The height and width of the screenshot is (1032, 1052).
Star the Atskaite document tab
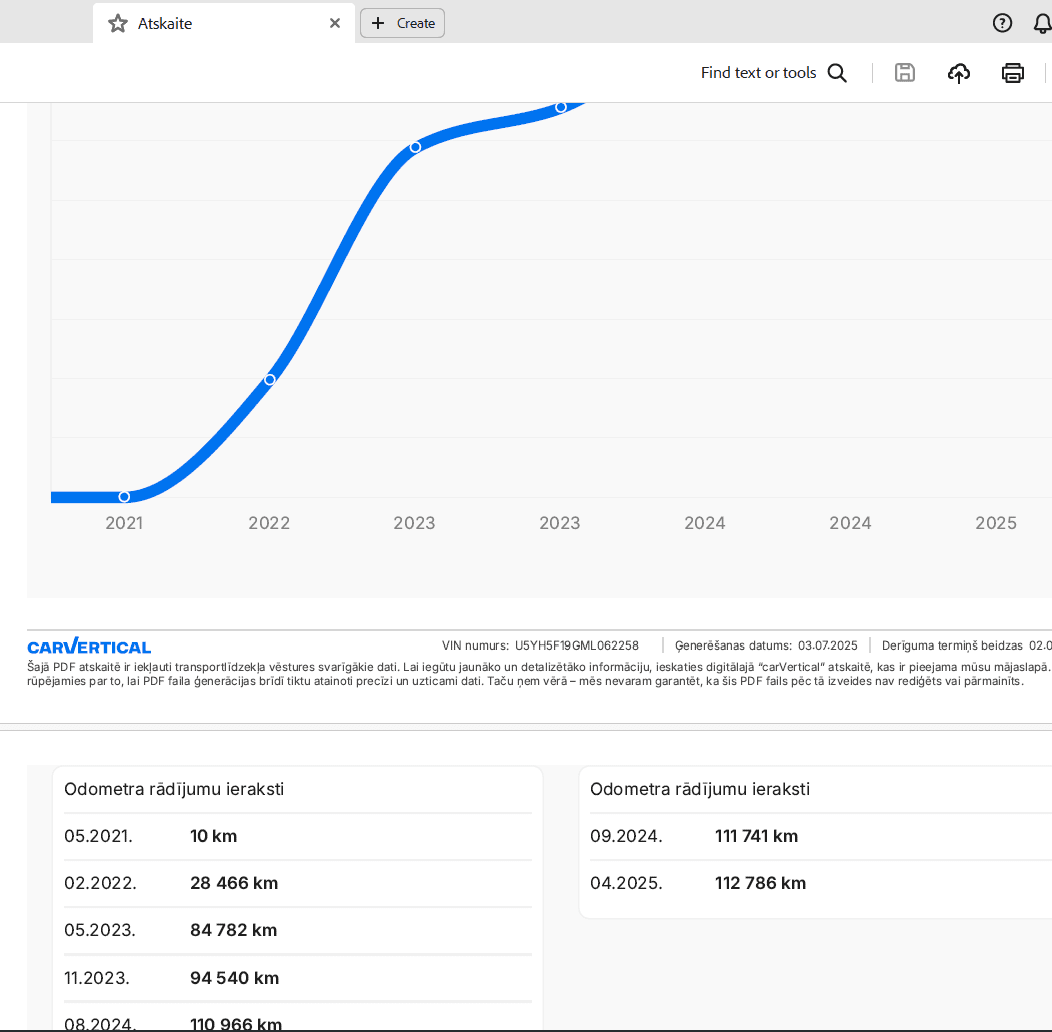[117, 23]
